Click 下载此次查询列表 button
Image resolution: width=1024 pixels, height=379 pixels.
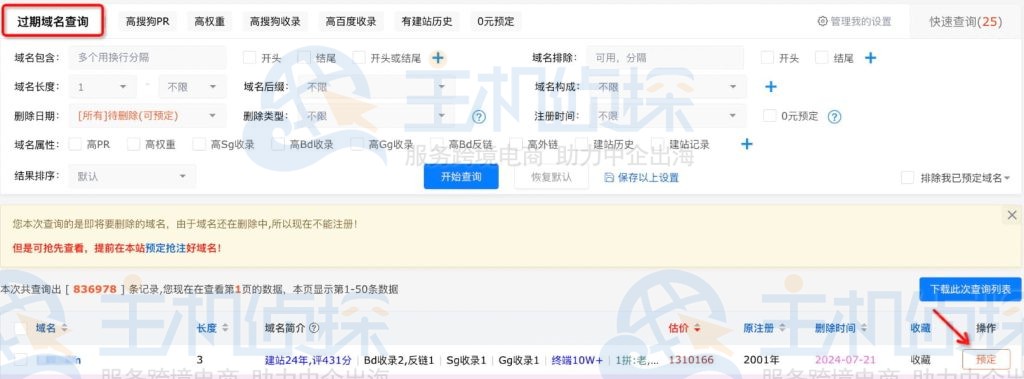[x=970, y=289]
